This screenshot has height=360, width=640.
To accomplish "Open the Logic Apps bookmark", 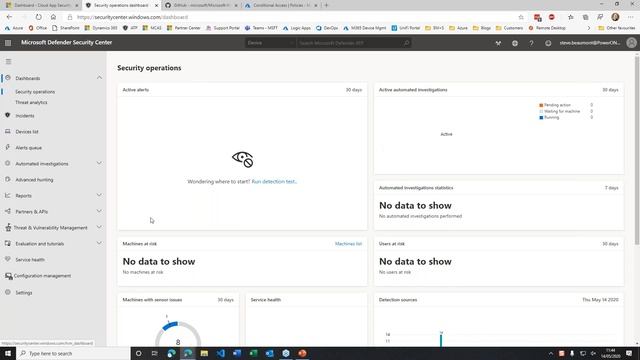I will pyautogui.click(x=297, y=28).
